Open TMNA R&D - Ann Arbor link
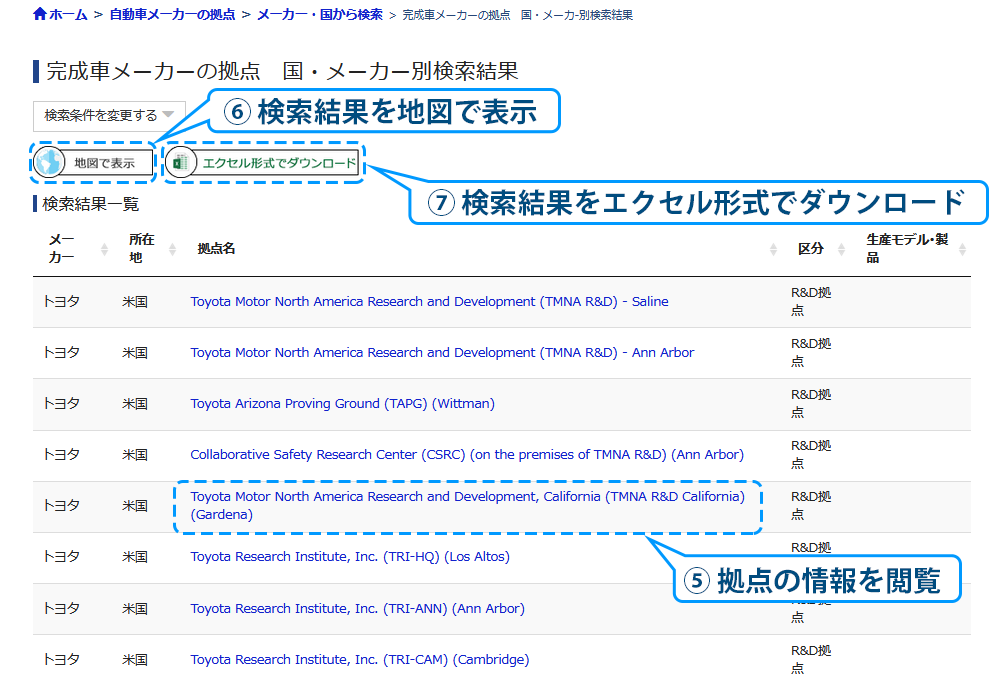Image resolution: width=1000 pixels, height=684 pixels. (x=442, y=353)
